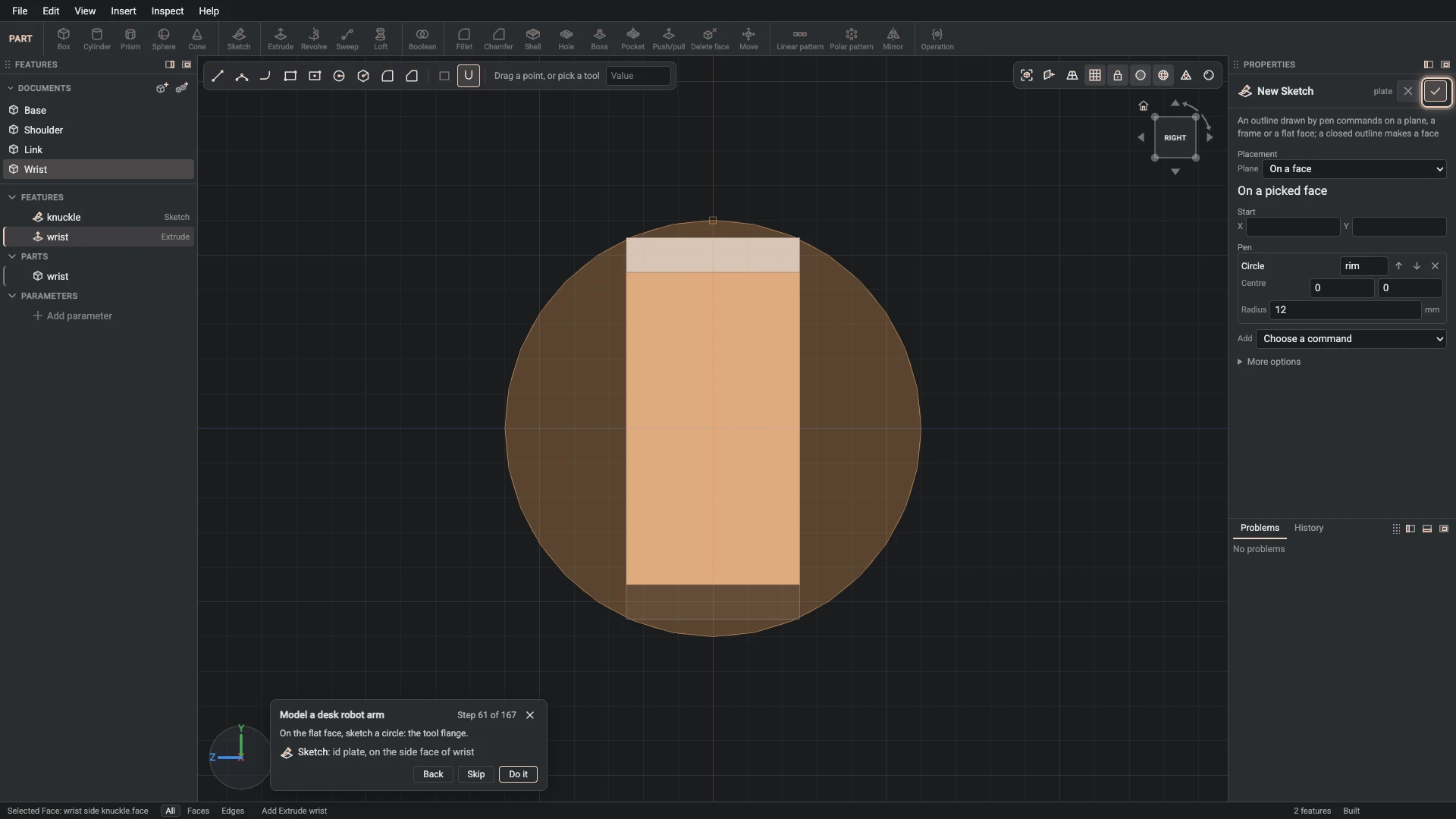Open the Boolean operation tool

[422, 39]
